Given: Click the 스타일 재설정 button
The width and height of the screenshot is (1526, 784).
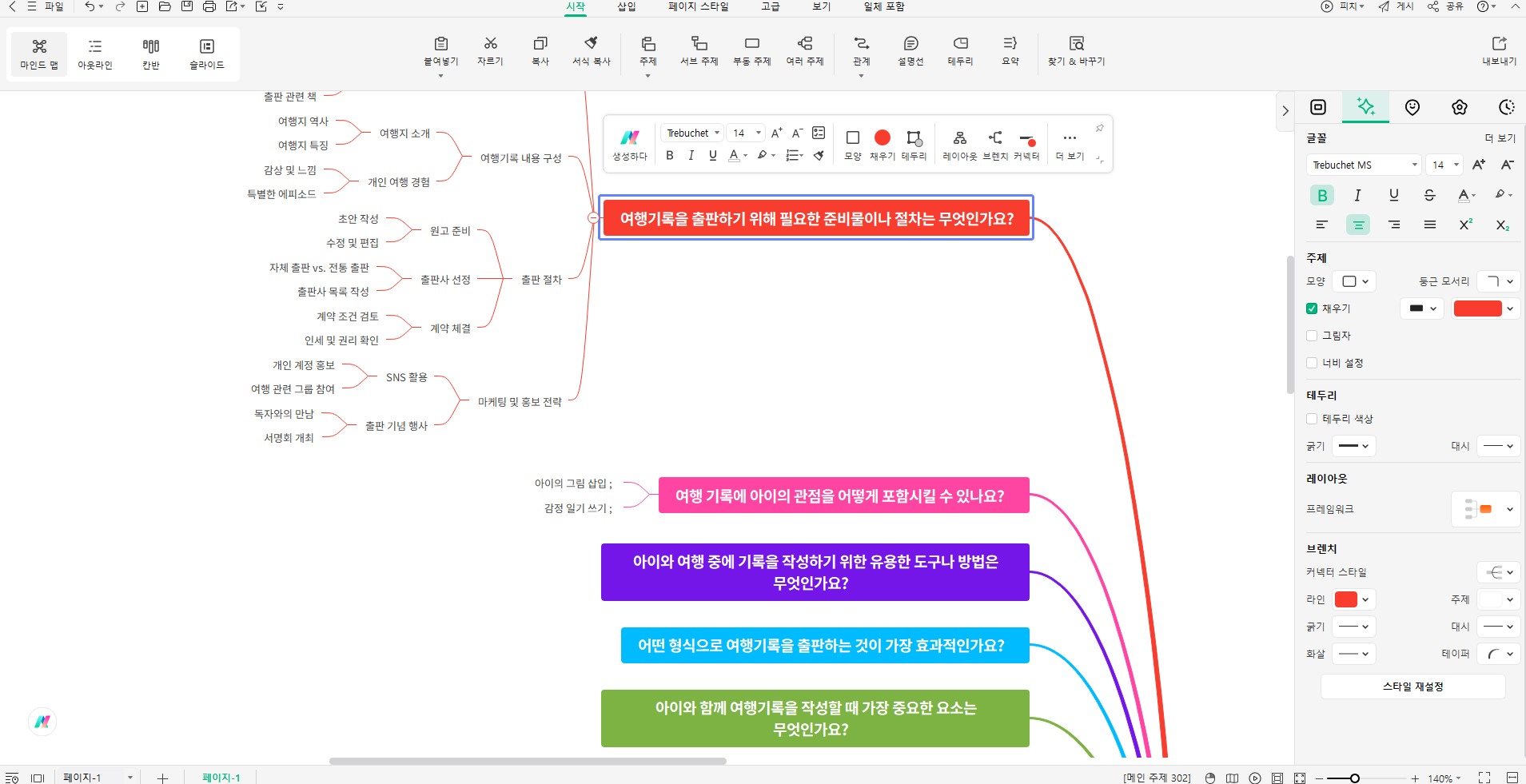Looking at the screenshot, I should [x=1412, y=686].
